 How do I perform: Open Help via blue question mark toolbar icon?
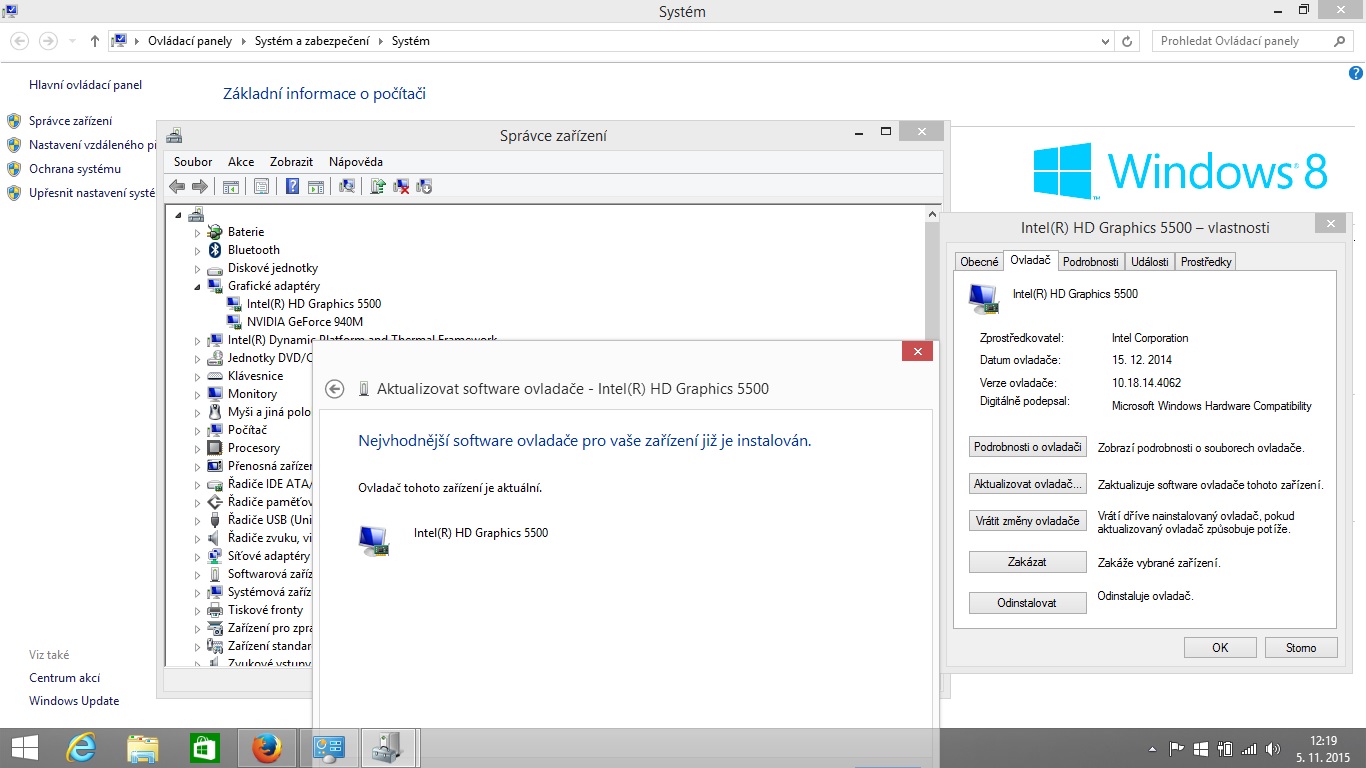(x=292, y=186)
